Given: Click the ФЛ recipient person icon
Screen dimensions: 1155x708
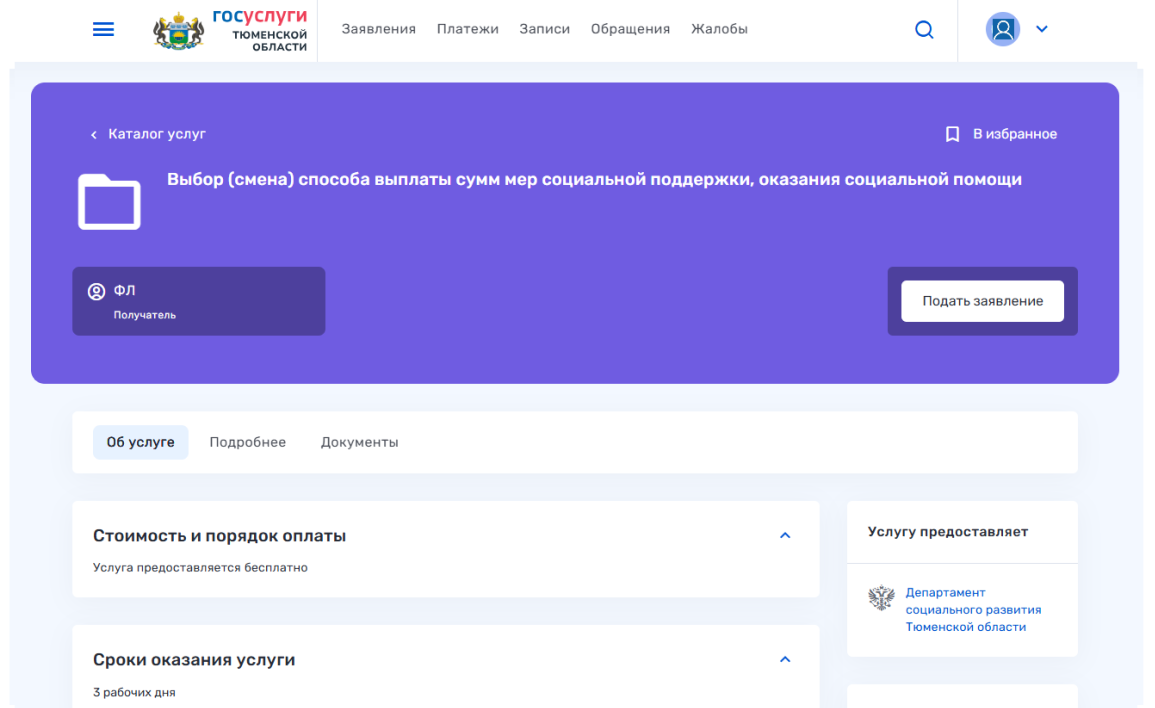Looking at the screenshot, I should tap(96, 292).
